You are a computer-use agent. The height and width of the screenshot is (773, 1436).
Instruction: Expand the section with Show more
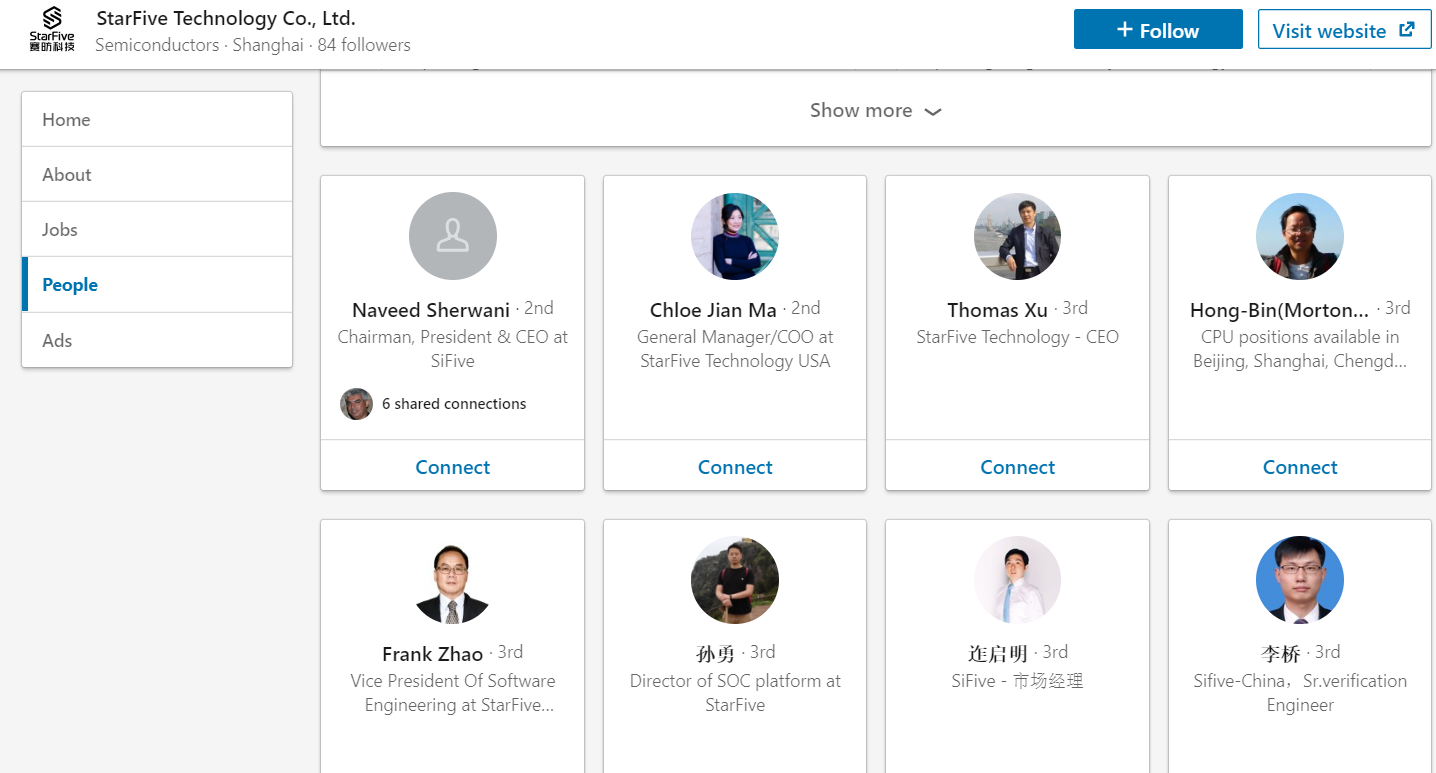875,110
